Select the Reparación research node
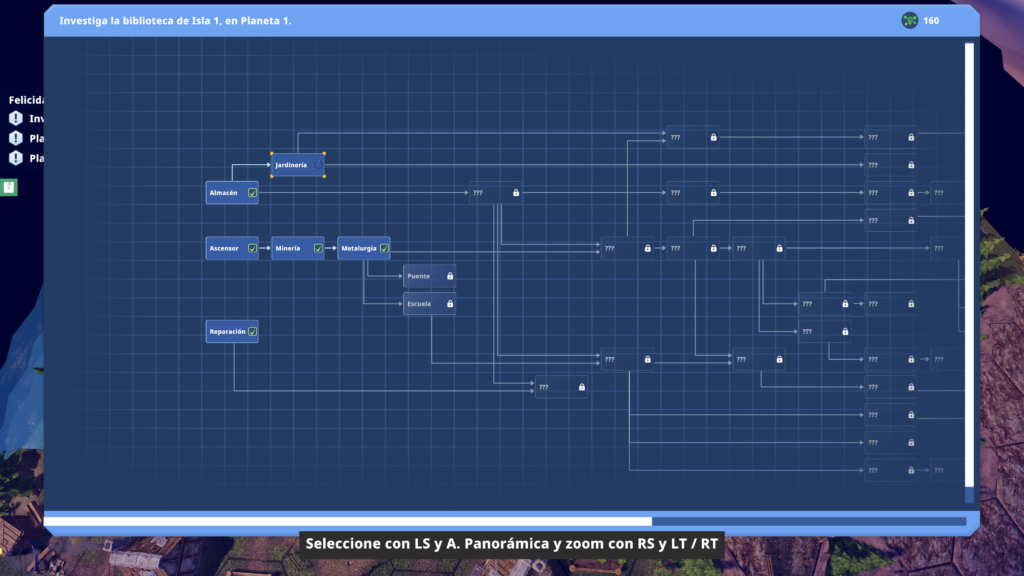1024x576 pixels. click(x=227, y=332)
